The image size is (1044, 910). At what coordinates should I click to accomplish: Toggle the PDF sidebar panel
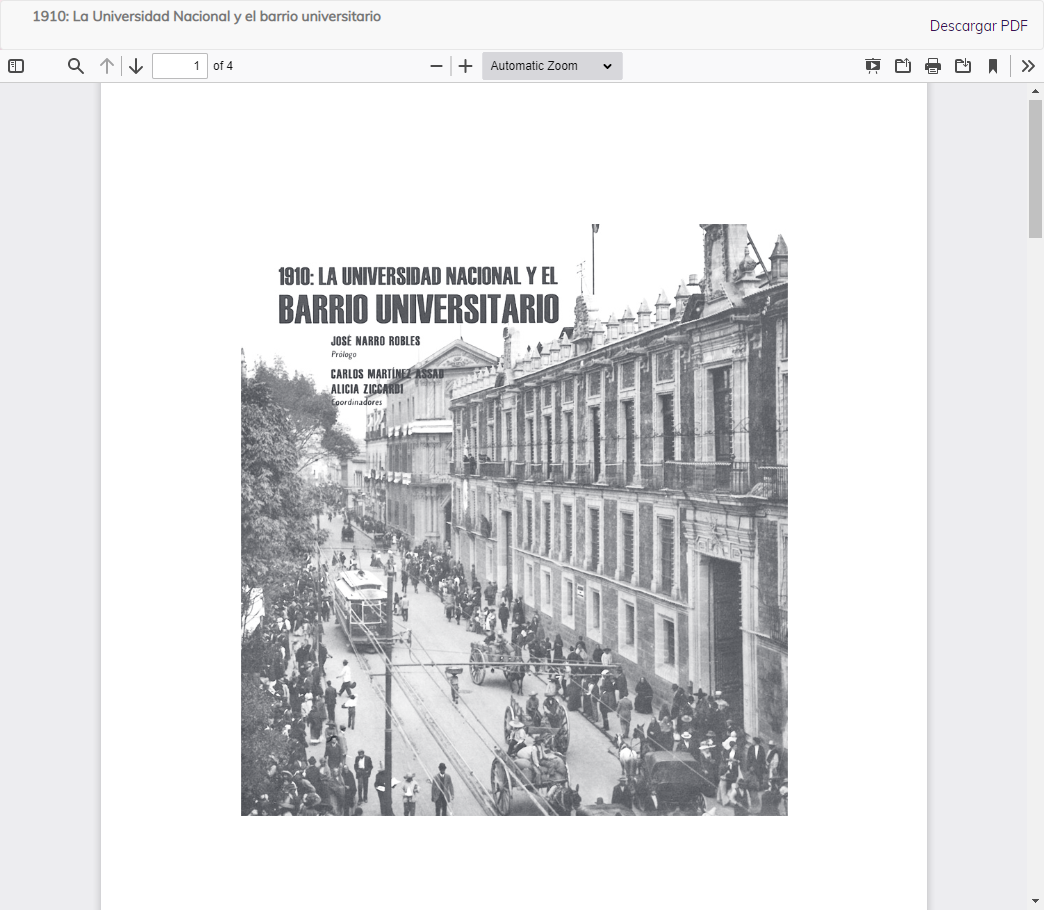pos(16,66)
